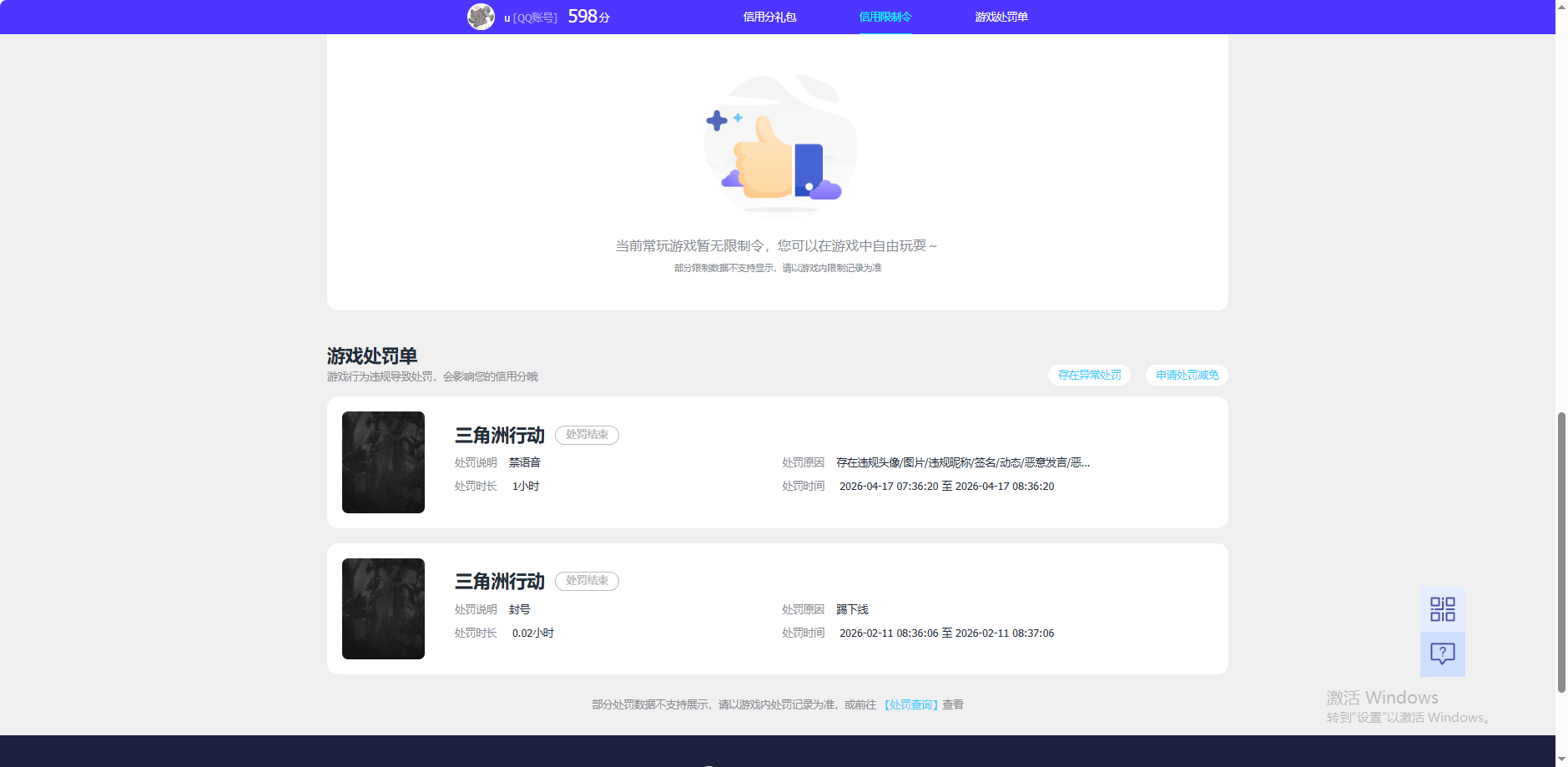Go to 游戏处罚单 tab
This screenshot has width=1568, height=767.
(x=1001, y=17)
